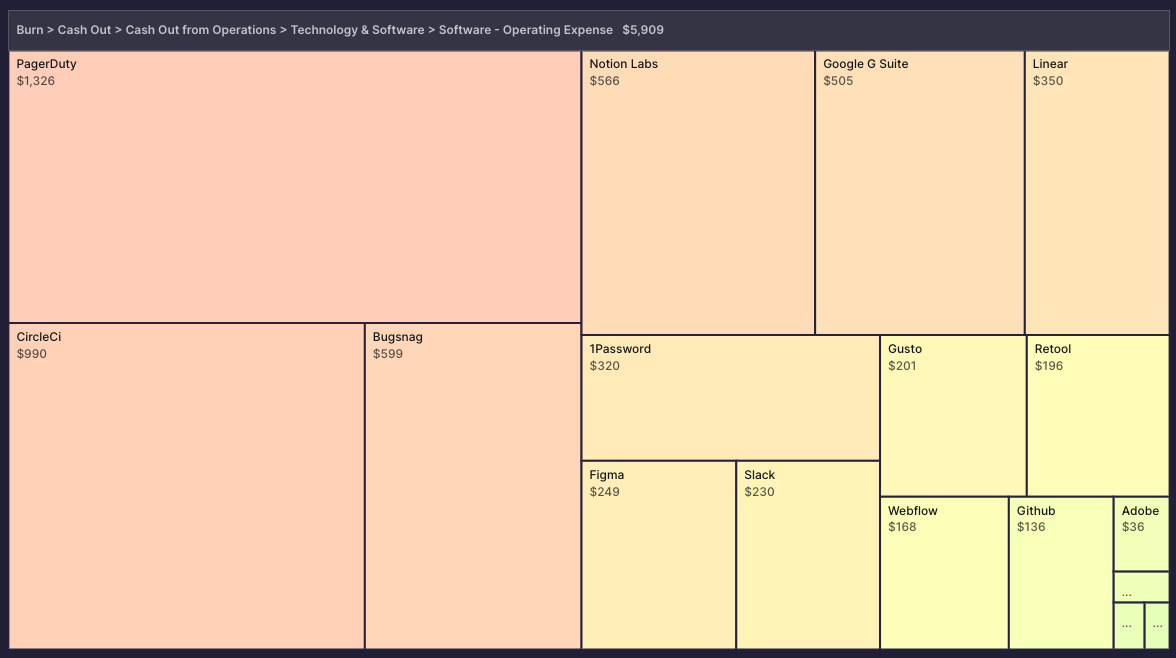
Task: Select Software - Operating Expense breadcrumb
Action: pyautogui.click(x=526, y=30)
